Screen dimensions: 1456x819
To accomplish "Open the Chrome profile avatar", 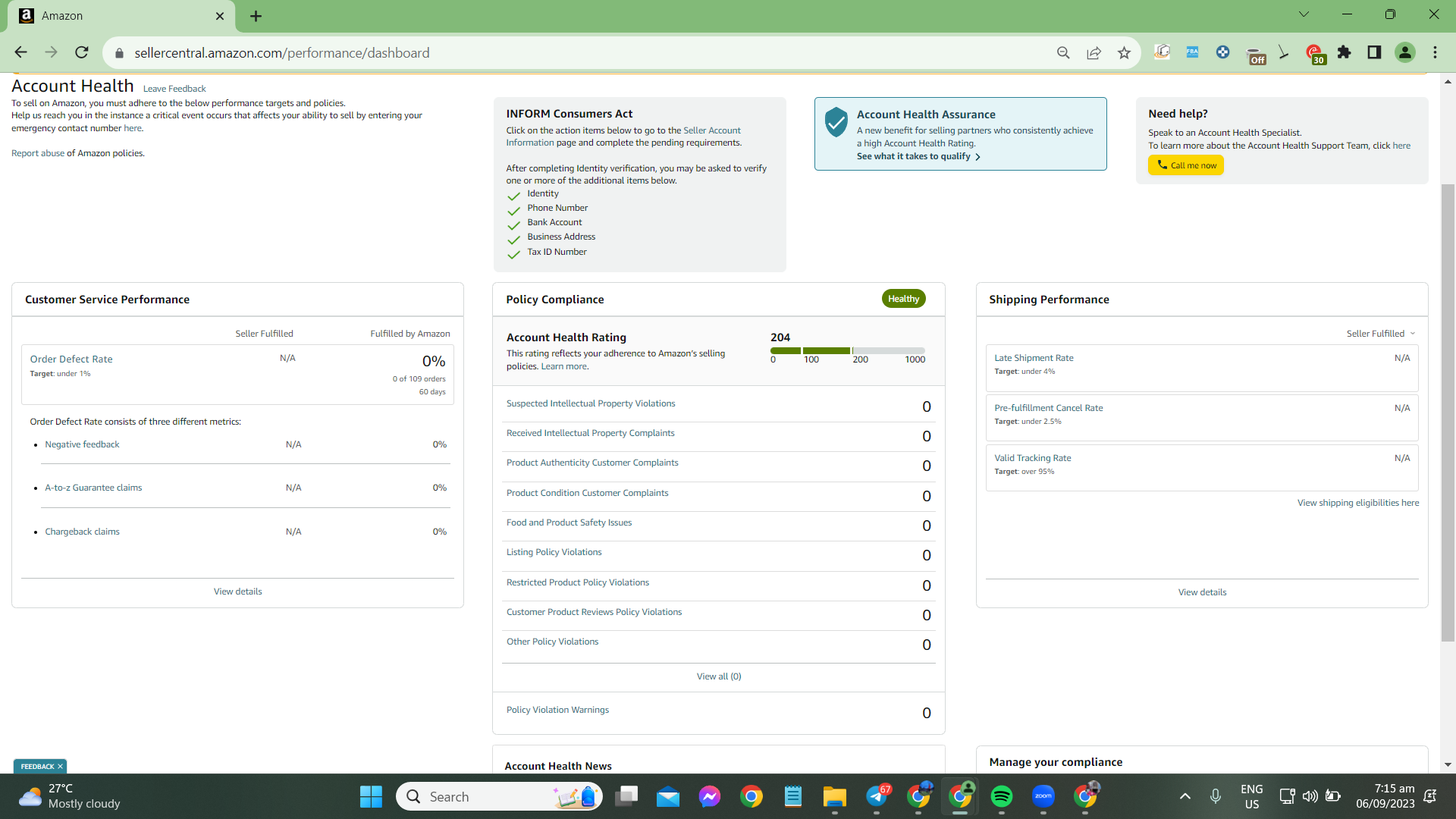I will click(x=1405, y=52).
